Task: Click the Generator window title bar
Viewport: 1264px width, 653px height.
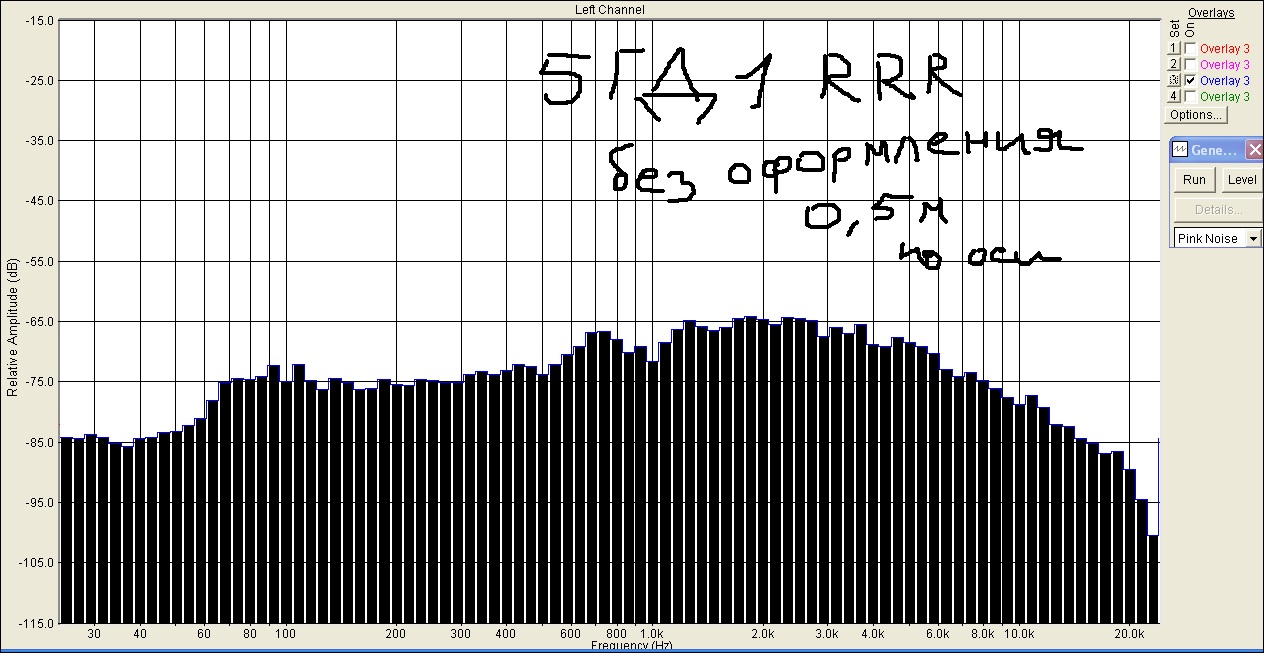Action: coord(1216,150)
